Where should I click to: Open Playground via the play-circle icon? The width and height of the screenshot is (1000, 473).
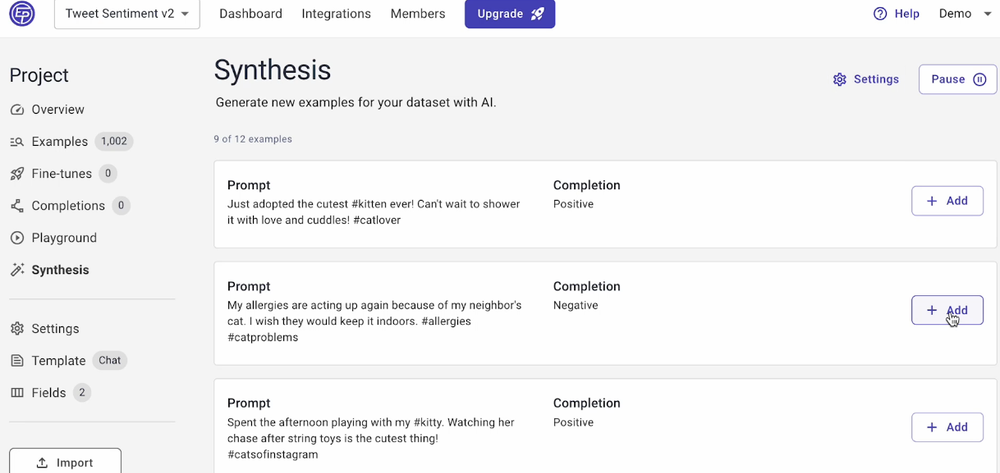[x=17, y=238]
